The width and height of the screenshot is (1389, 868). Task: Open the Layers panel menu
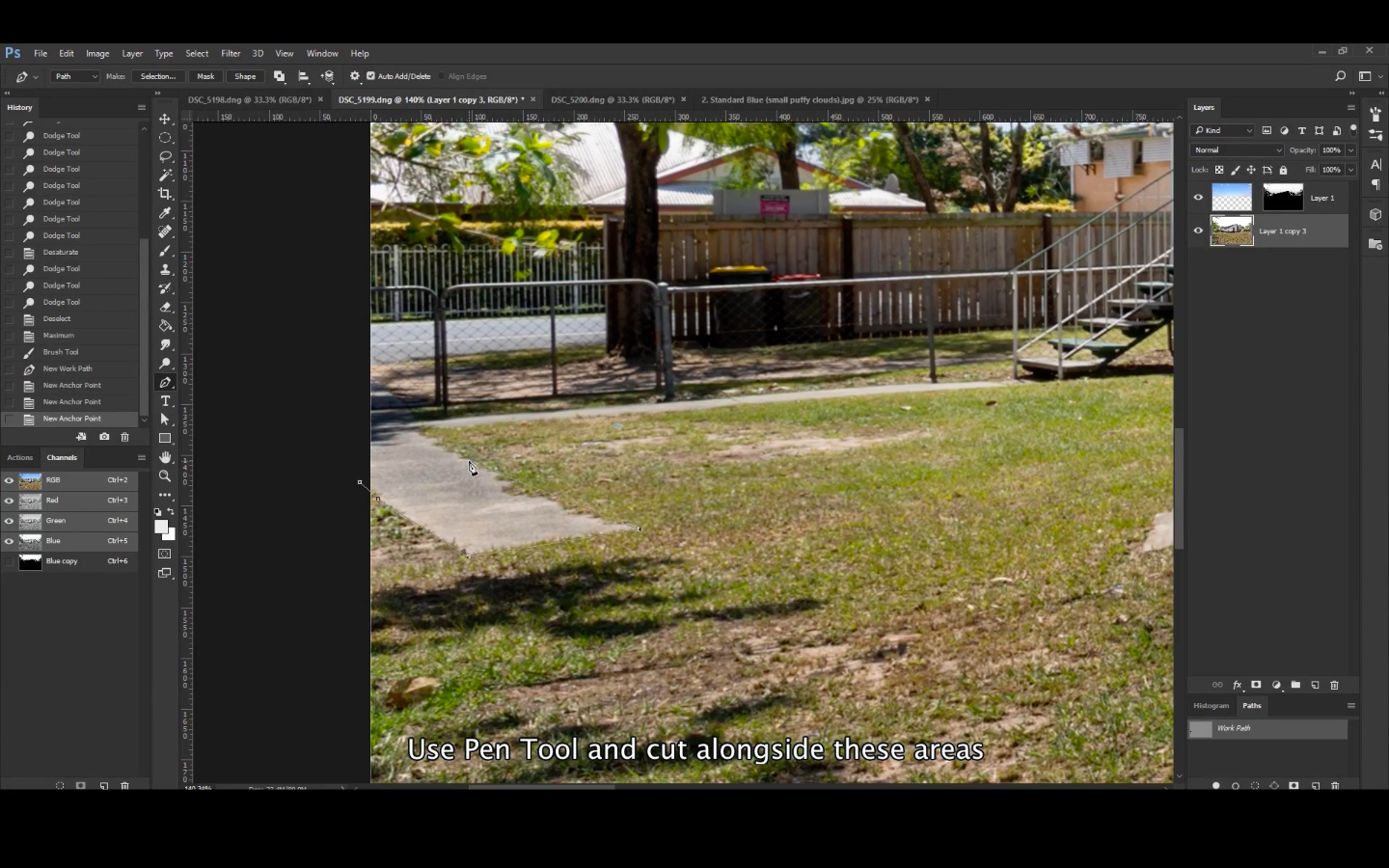(x=1350, y=107)
